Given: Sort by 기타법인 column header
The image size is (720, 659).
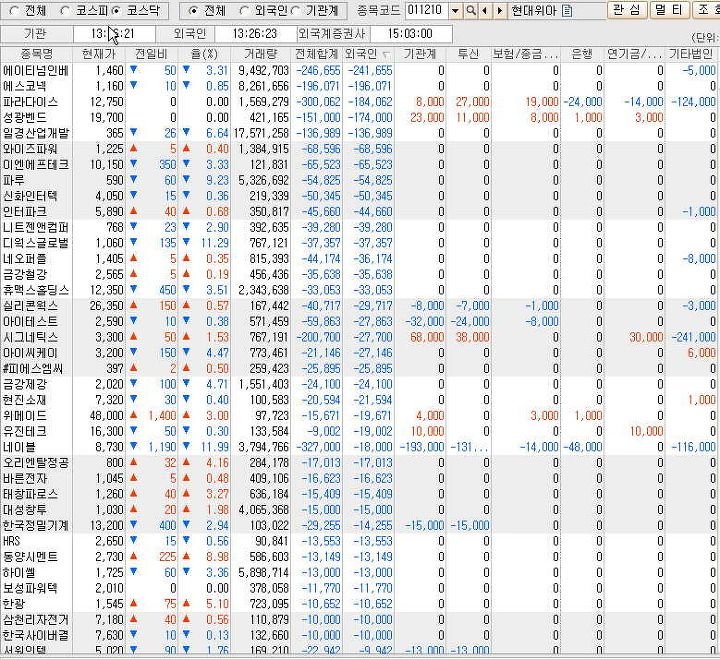Looking at the screenshot, I should point(691,54).
